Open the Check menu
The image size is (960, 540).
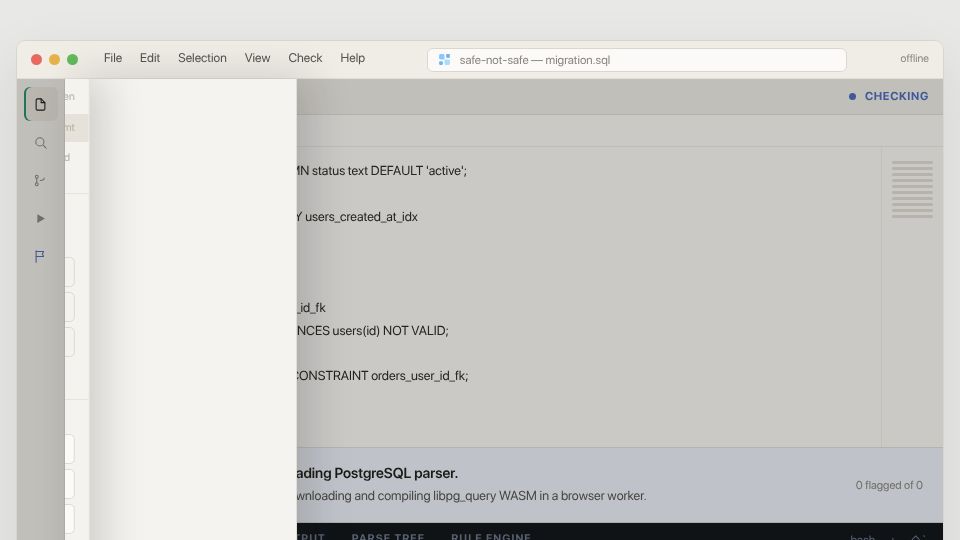click(305, 58)
